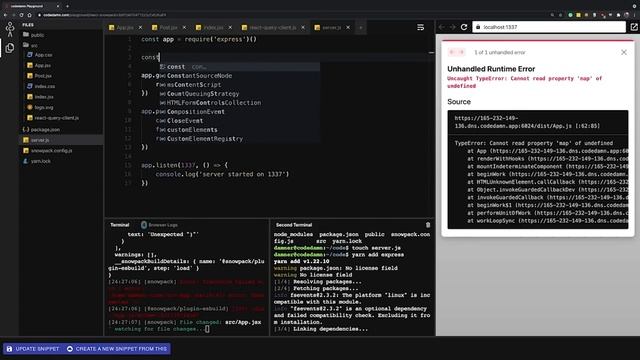Image resolution: width=640 pixels, height=360 pixels.
Task: Select CompositionEvent autocomplete suggestion
Action: point(240,112)
